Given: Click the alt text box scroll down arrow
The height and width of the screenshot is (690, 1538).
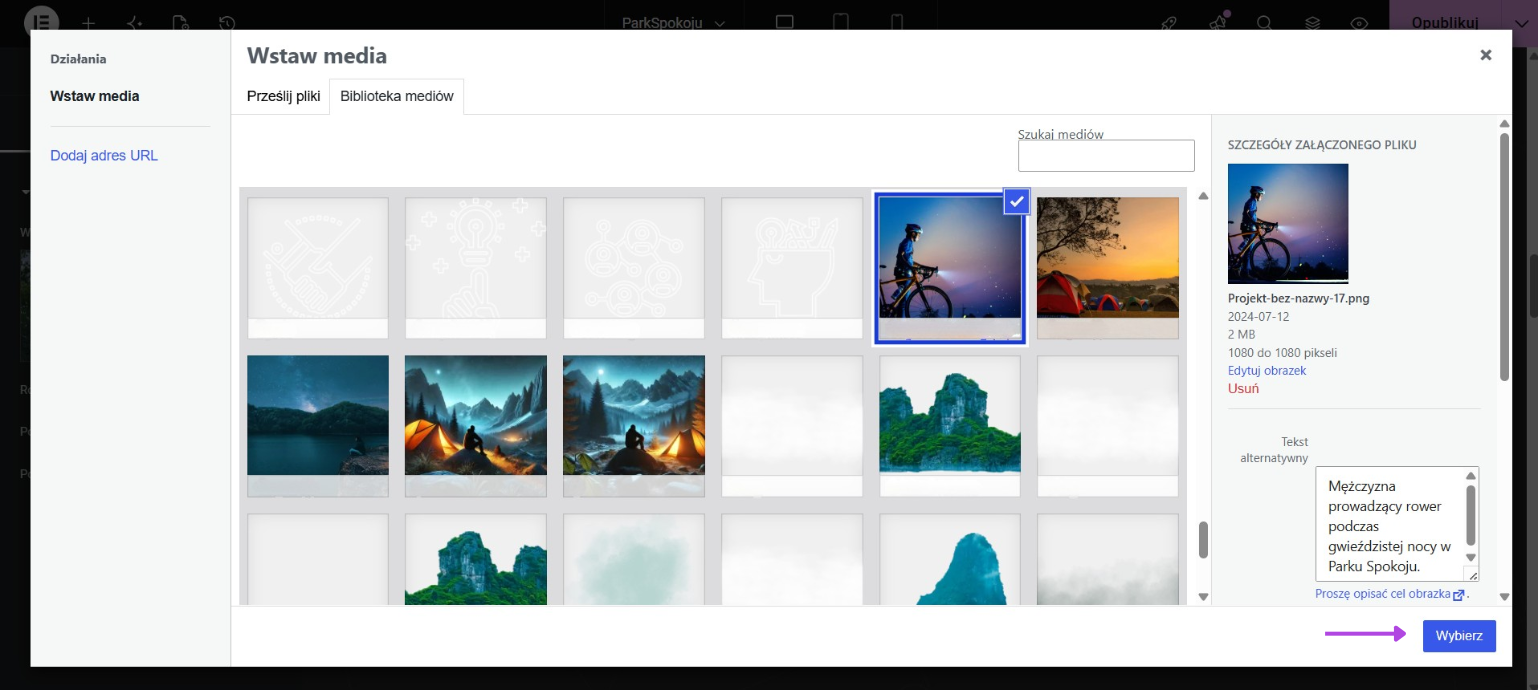Looking at the screenshot, I should tap(1470, 557).
